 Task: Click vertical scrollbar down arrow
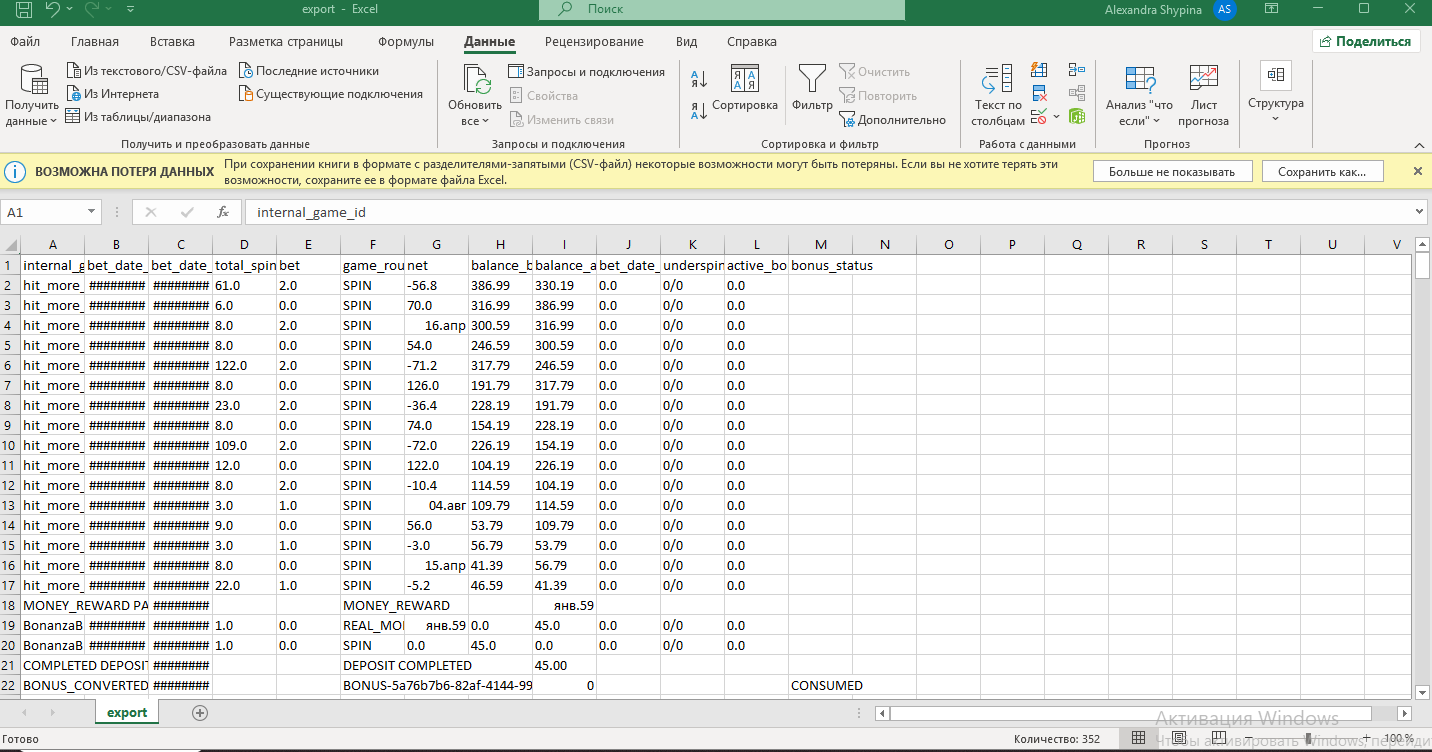click(x=1422, y=691)
